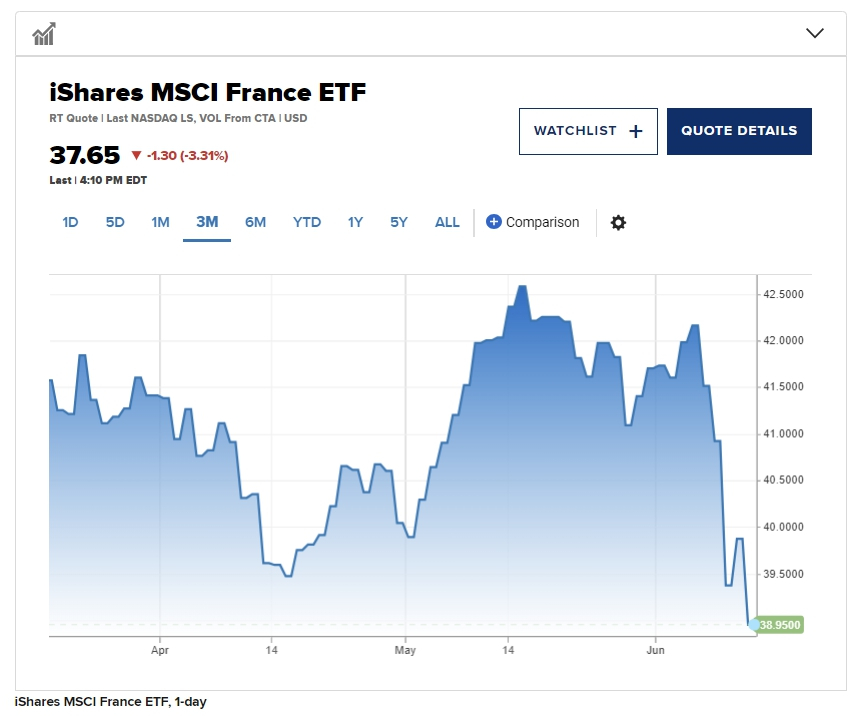Collapse the widget using the top-right chevron
The width and height of the screenshot is (855, 716).
(x=815, y=33)
